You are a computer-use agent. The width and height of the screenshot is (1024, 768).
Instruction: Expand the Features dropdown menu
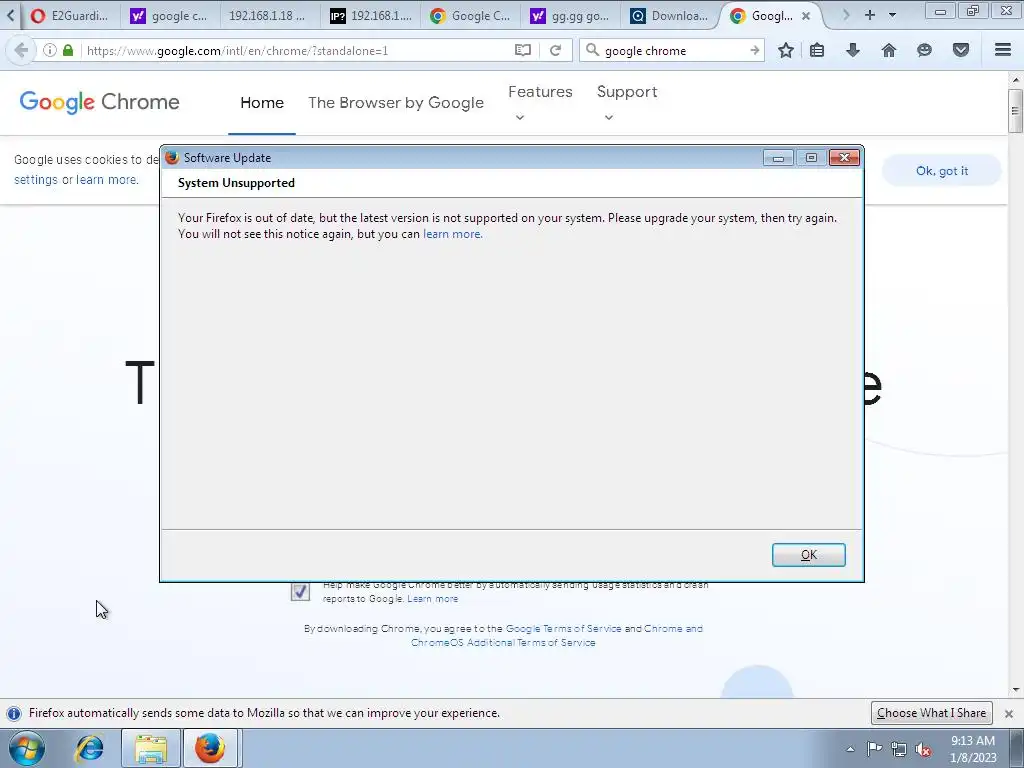pos(540,103)
